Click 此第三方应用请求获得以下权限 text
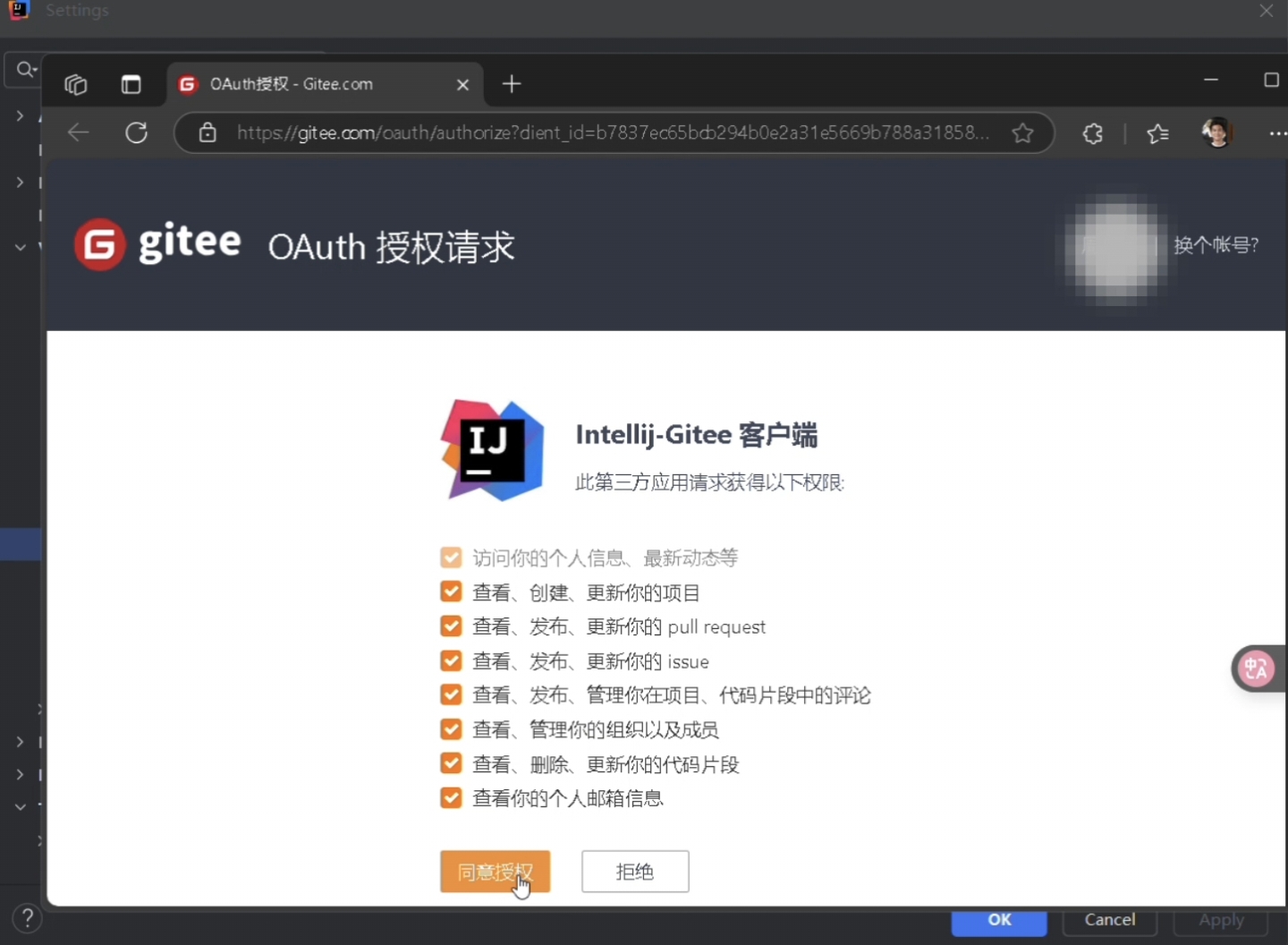Image resolution: width=1288 pixels, height=945 pixels. point(709,483)
